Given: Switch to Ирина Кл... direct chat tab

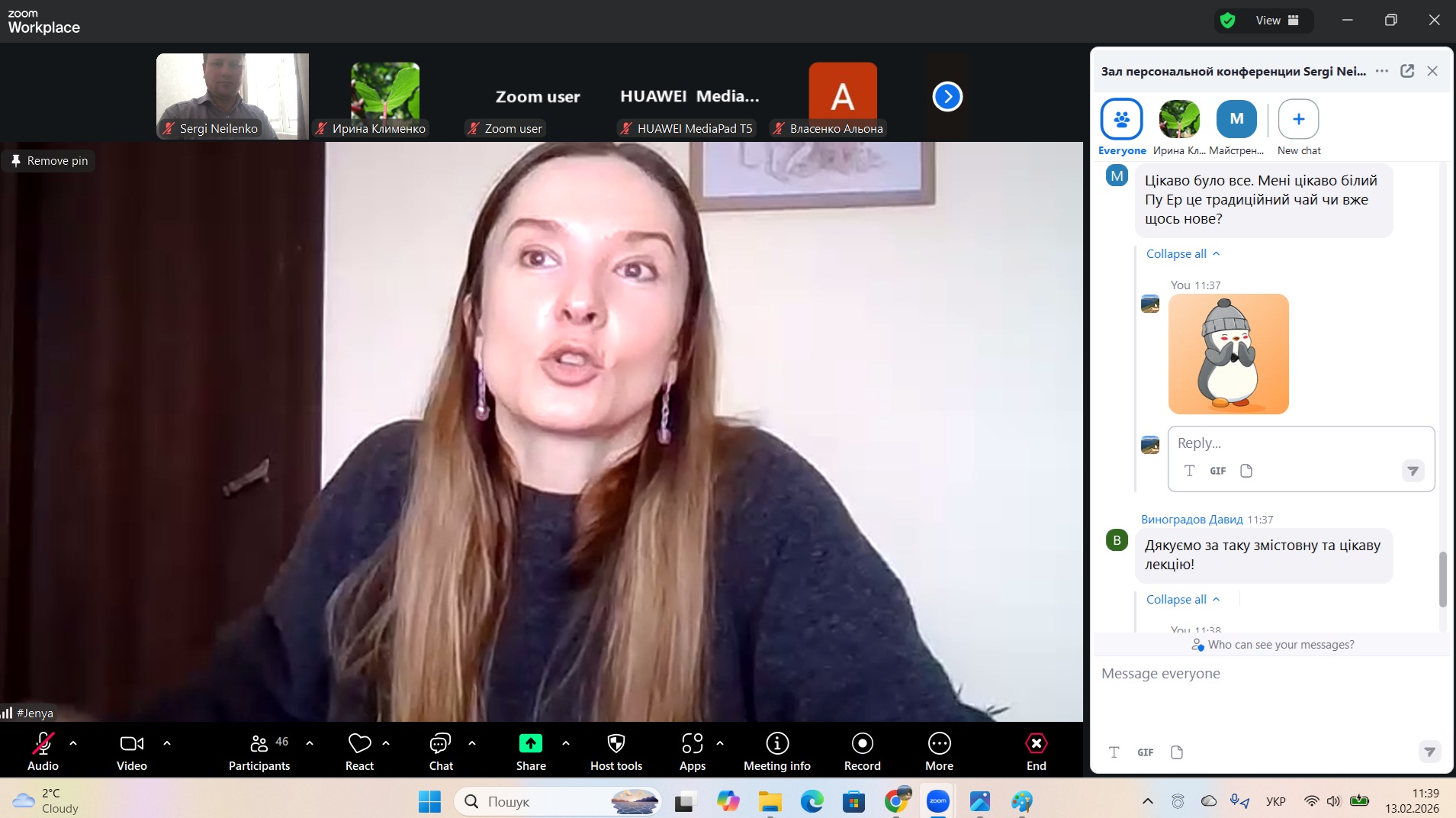Looking at the screenshot, I should 1179,127.
